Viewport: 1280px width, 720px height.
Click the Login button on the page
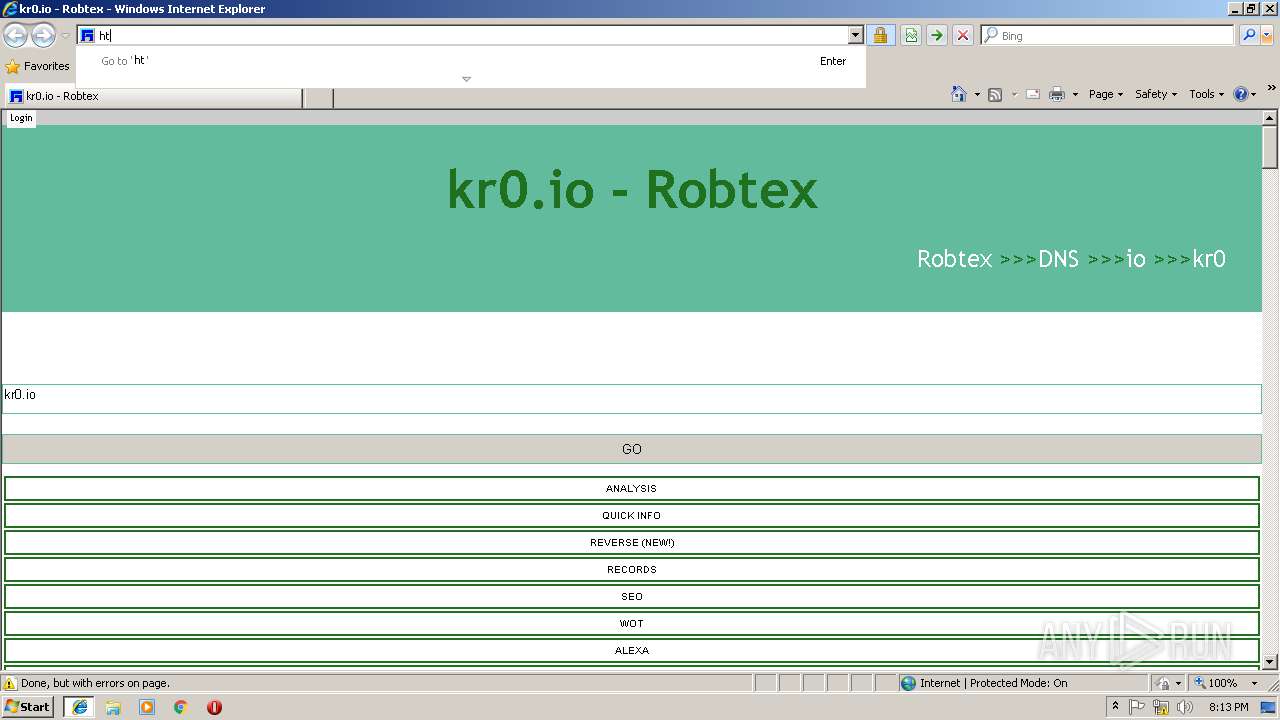21,118
